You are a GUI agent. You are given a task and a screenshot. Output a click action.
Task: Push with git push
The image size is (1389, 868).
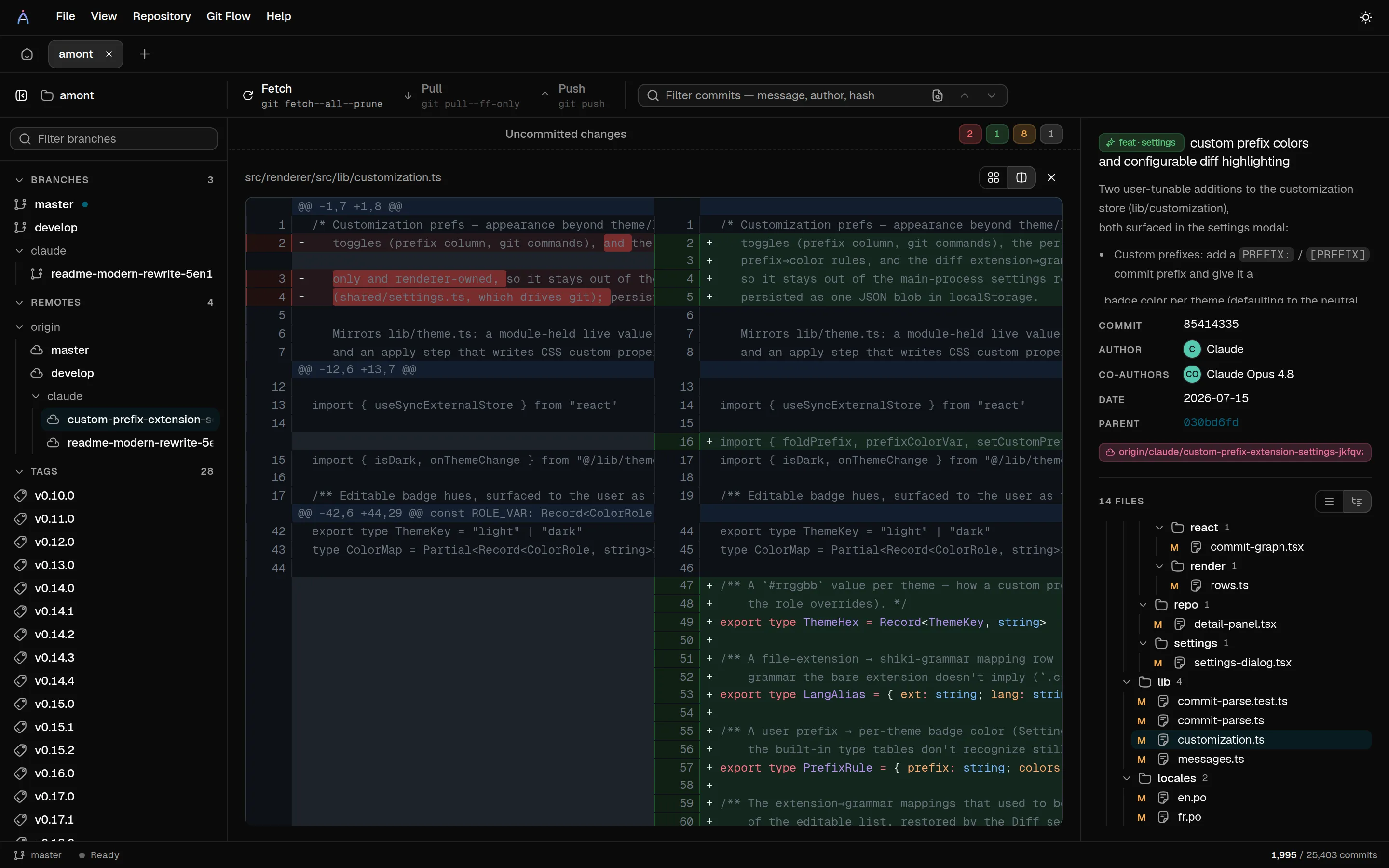point(573,95)
